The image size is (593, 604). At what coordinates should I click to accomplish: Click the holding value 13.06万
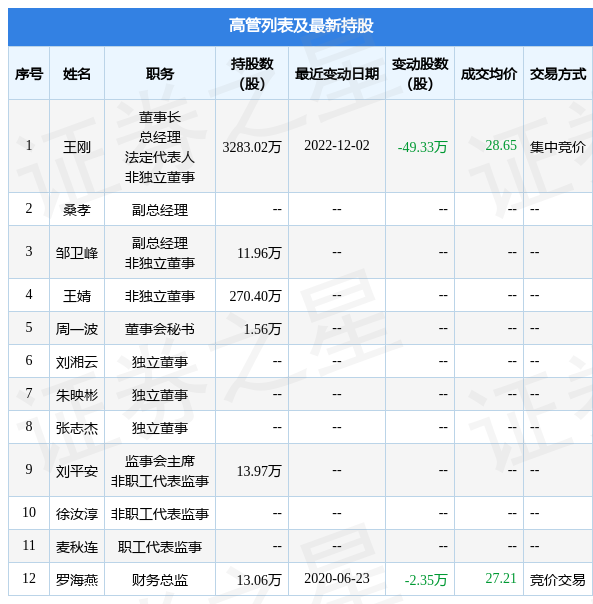[259, 580]
